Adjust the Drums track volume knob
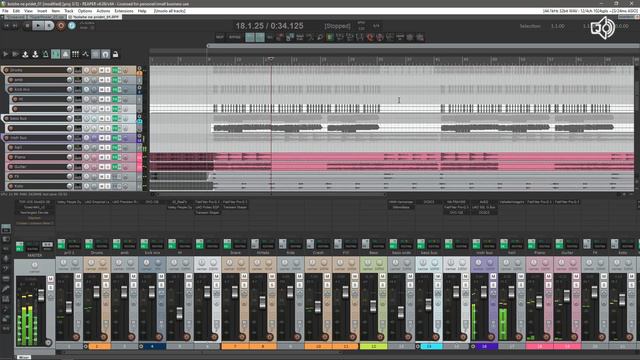 coord(69,70)
